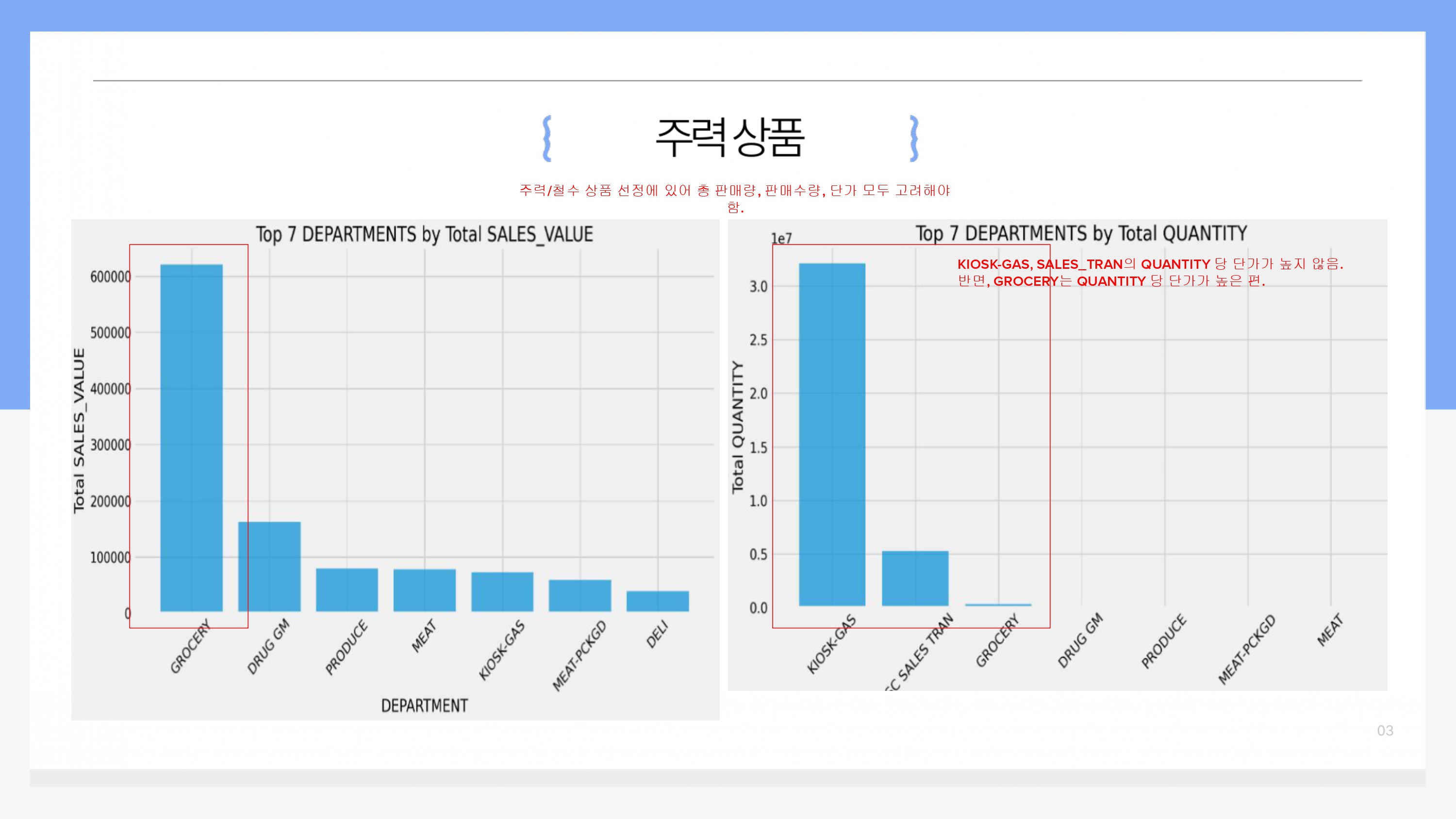Click the KIOSK-GAS bar in quantity chart
The image size is (1456, 819).
tap(831, 434)
